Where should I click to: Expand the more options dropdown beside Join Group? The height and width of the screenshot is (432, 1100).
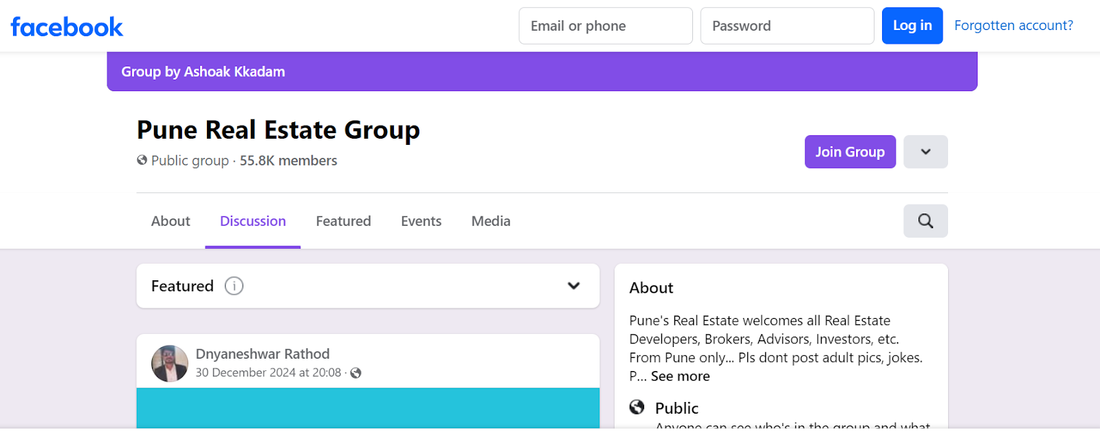point(925,151)
